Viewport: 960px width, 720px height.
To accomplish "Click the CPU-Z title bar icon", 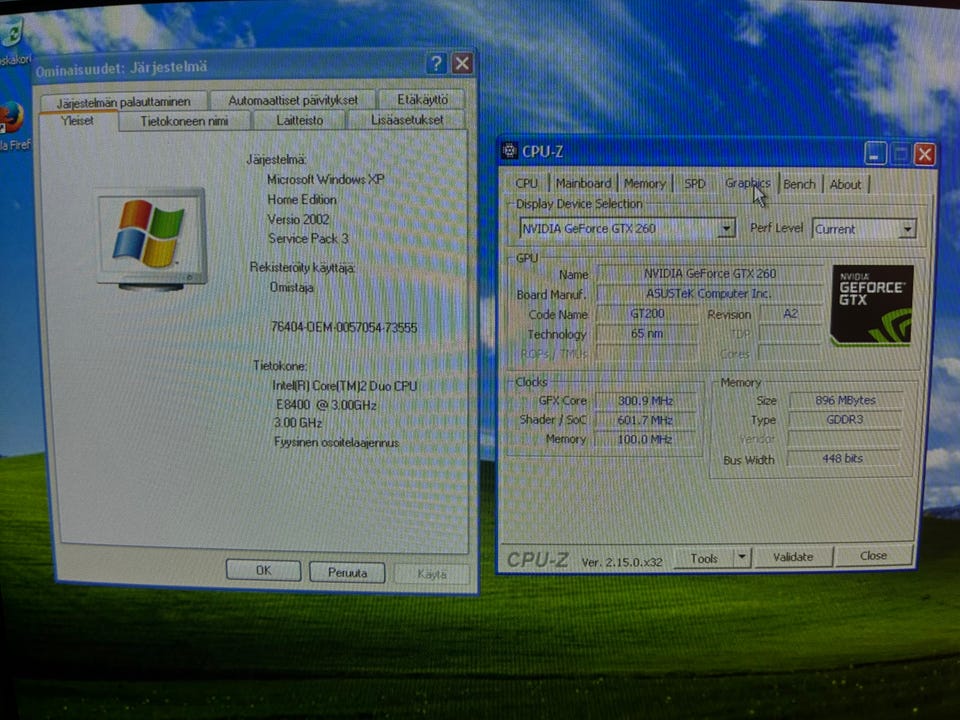I will tap(509, 150).
